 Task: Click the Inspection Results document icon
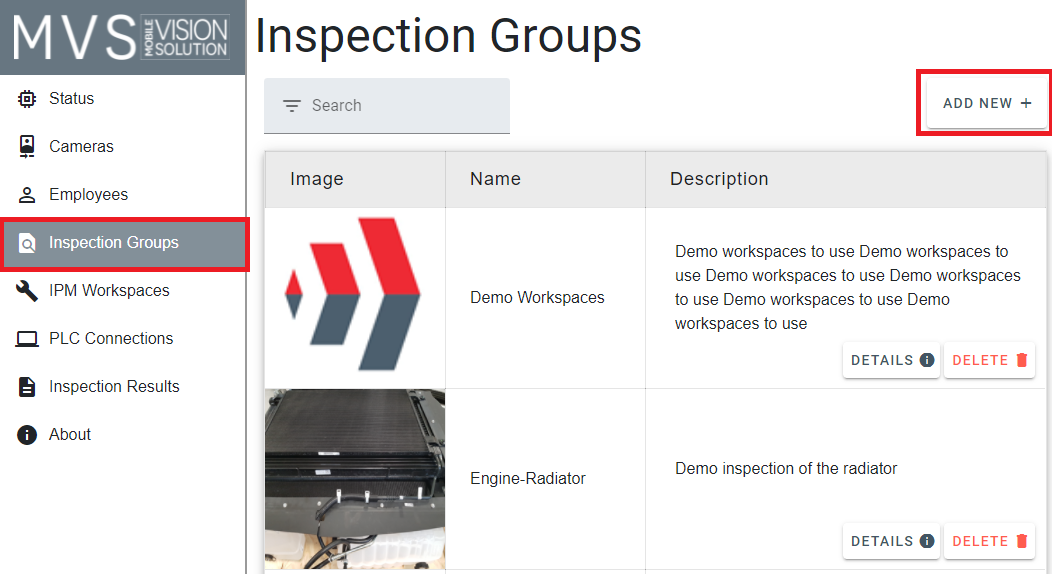tap(27, 387)
